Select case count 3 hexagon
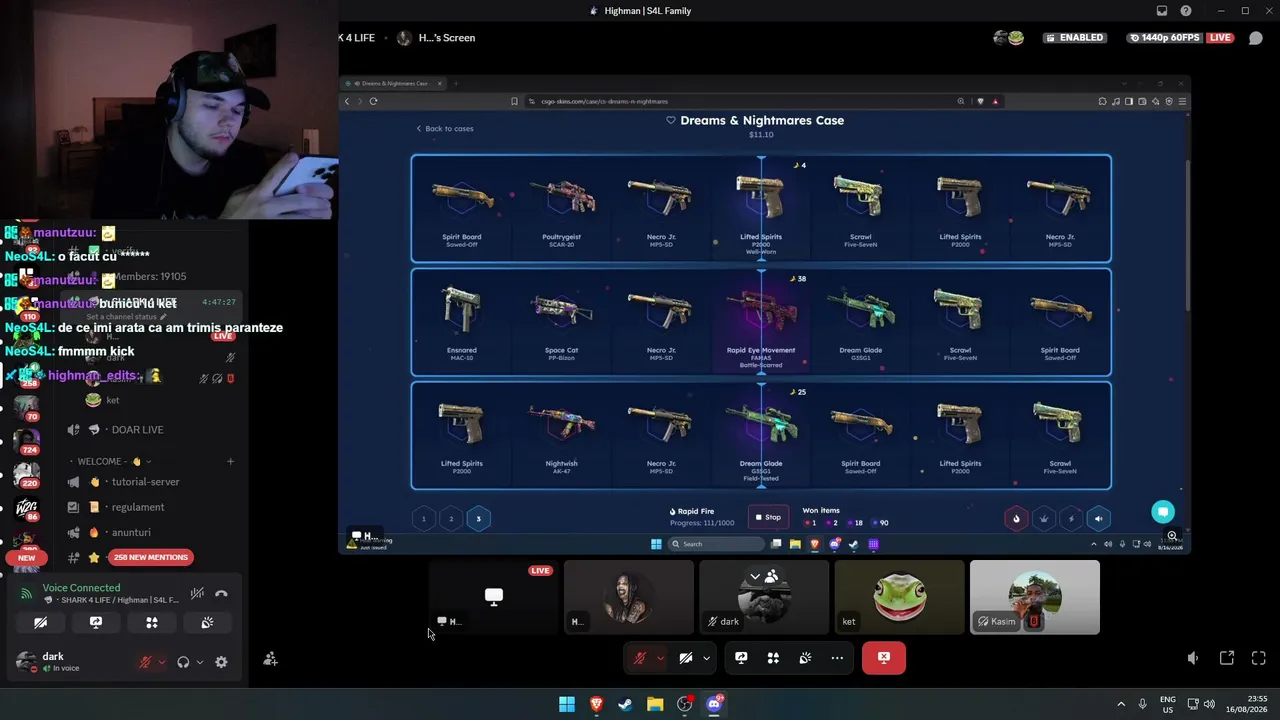Image resolution: width=1280 pixels, height=720 pixels. pos(478,519)
